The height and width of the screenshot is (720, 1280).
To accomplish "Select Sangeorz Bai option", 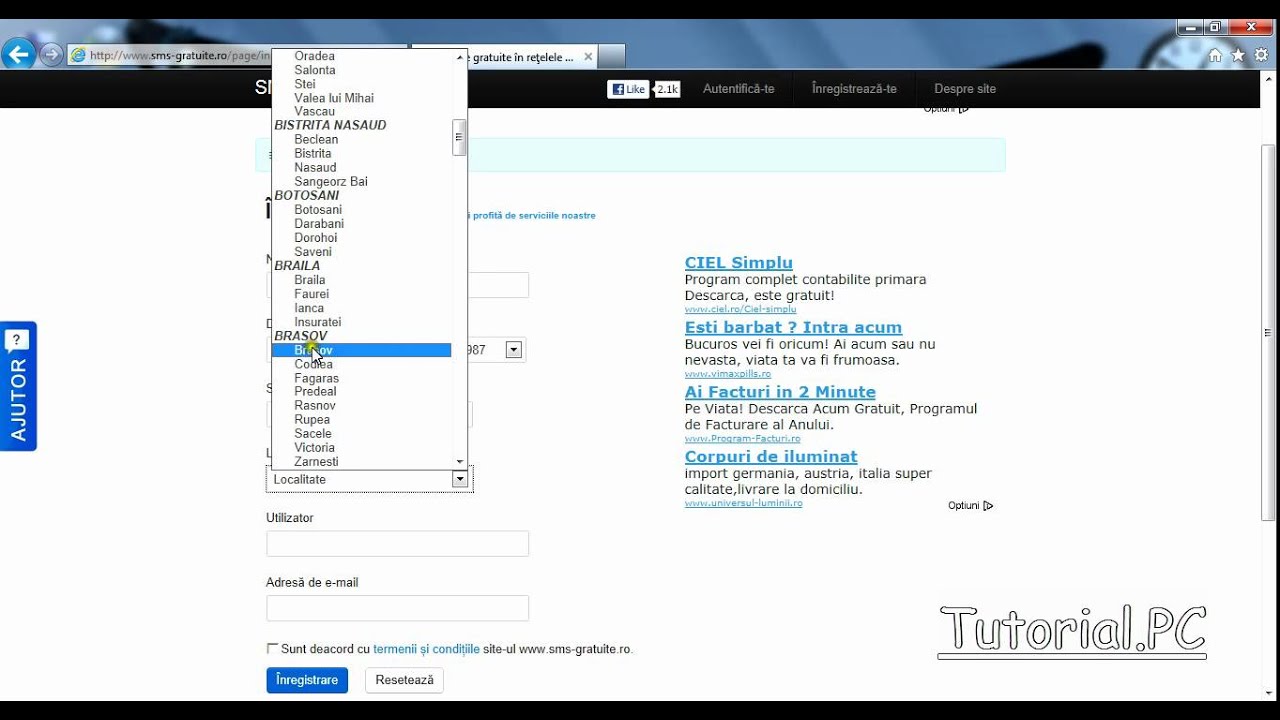I will coord(331,181).
